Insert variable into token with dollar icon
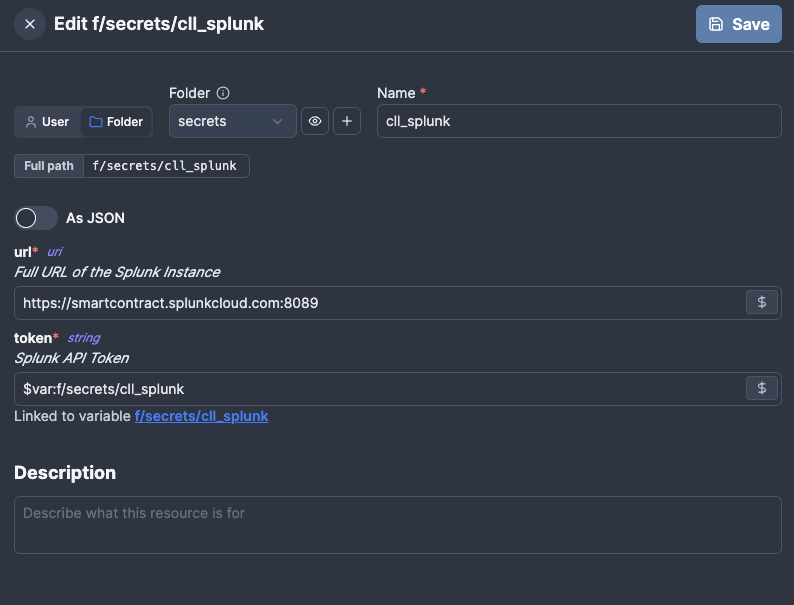 (762, 388)
